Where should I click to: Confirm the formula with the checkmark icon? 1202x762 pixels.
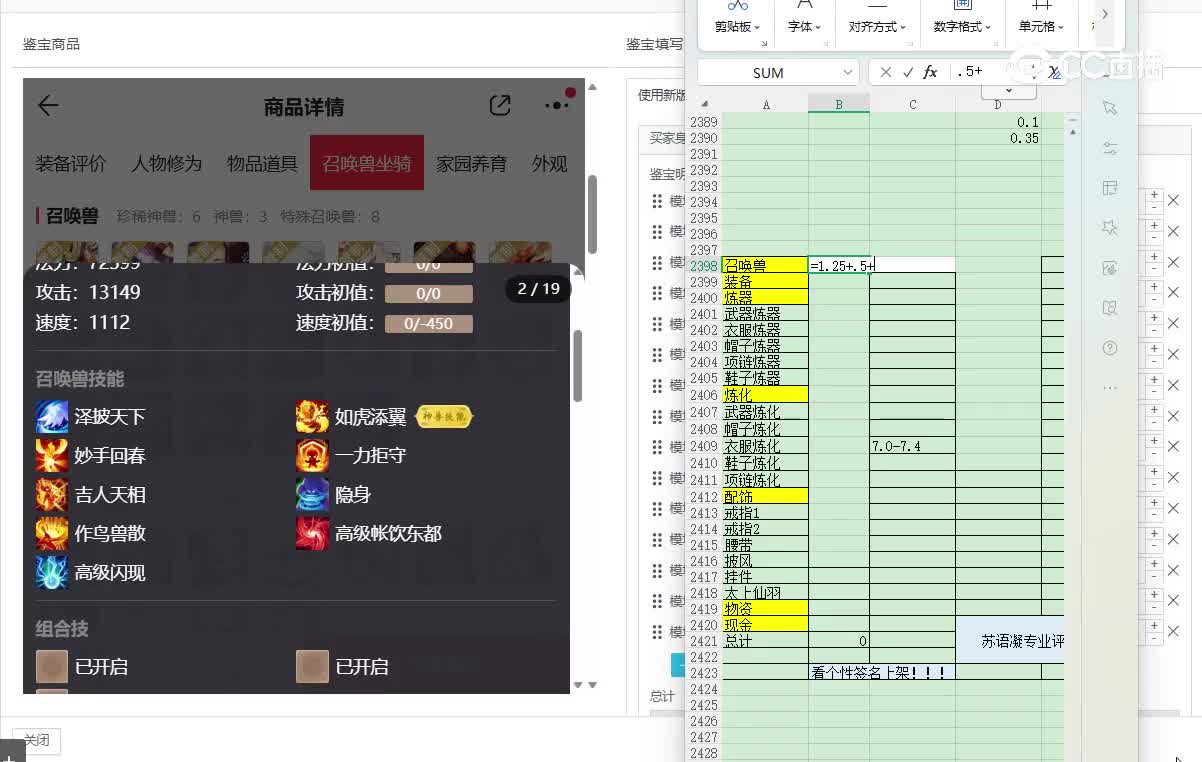pyautogui.click(x=908, y=72)
